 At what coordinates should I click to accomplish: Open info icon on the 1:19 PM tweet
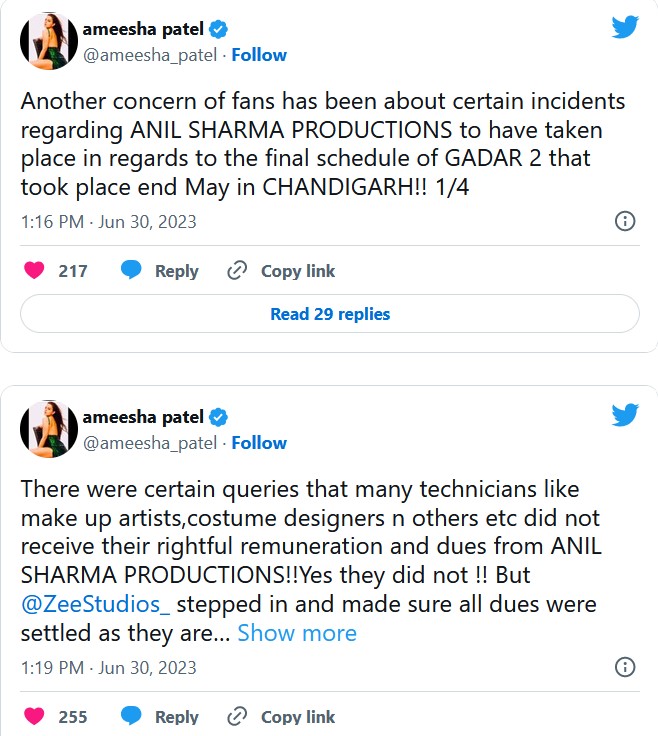624,667
